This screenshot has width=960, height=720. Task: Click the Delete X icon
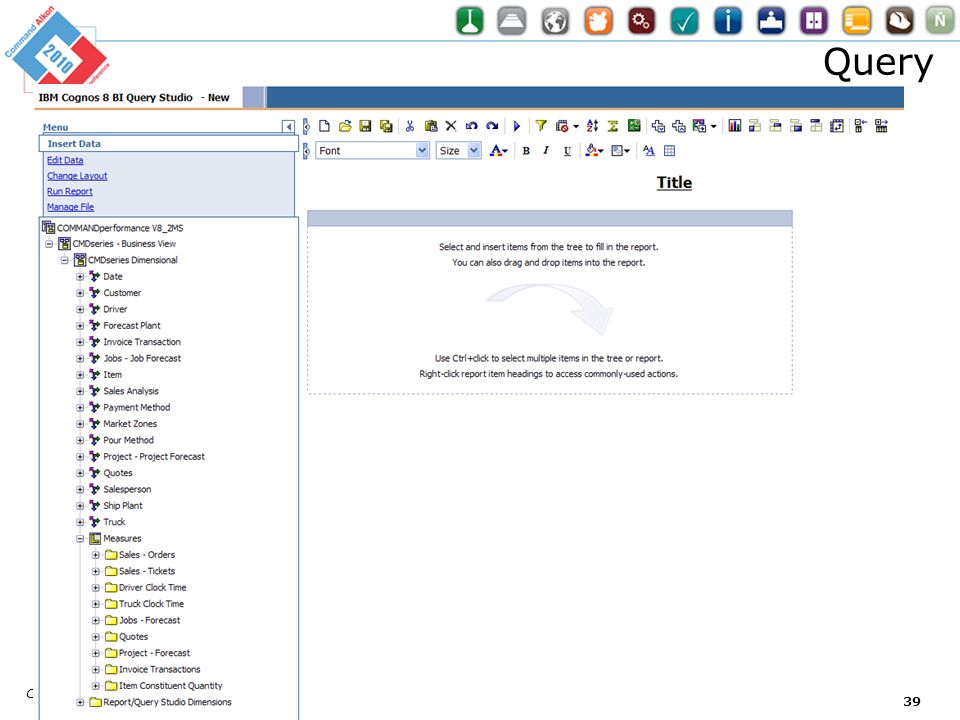(x=451, y=126)
